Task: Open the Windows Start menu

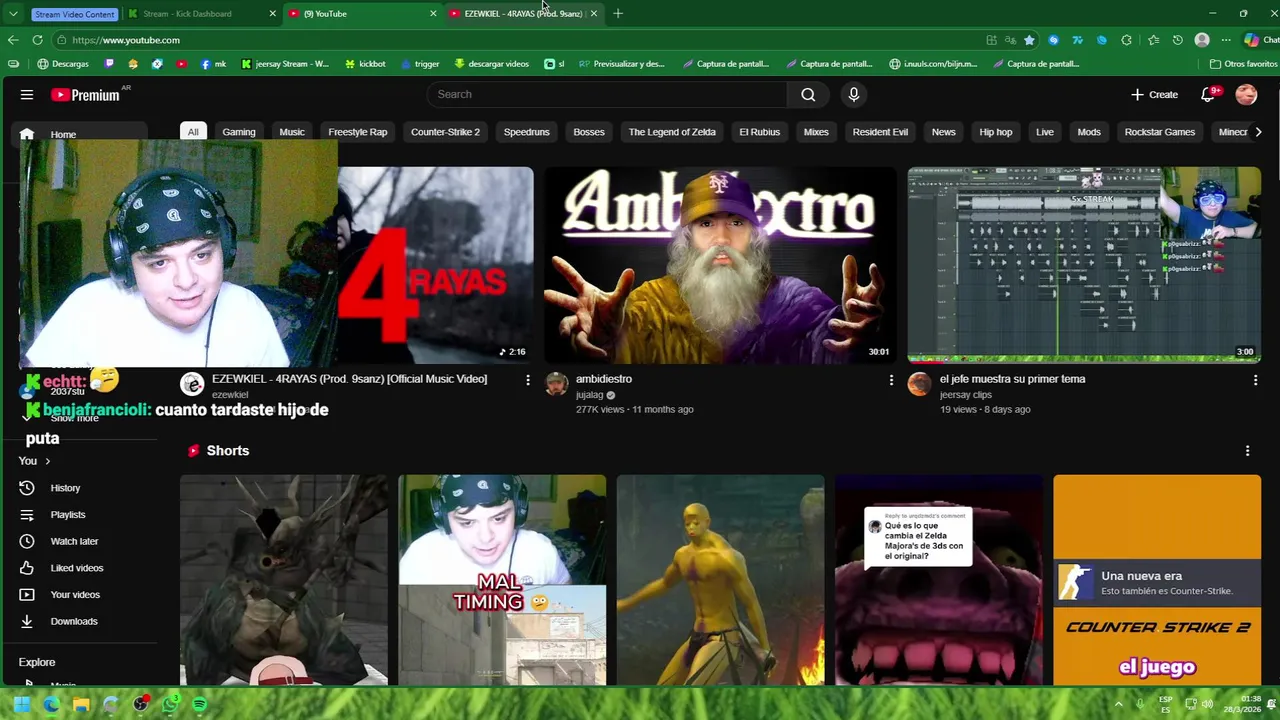Action: pyautogui.click(x=21, y=704)
